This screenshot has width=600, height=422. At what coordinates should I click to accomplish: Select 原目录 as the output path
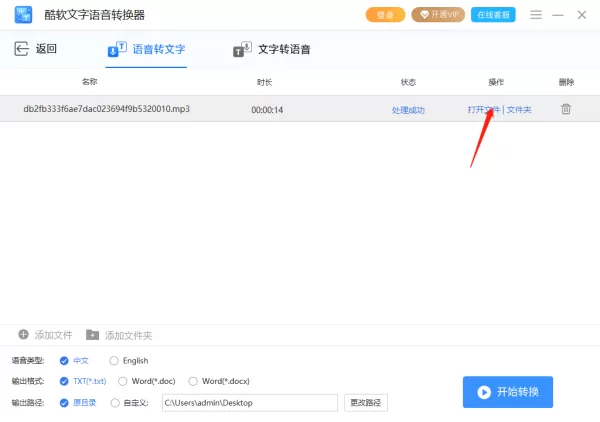78,403
